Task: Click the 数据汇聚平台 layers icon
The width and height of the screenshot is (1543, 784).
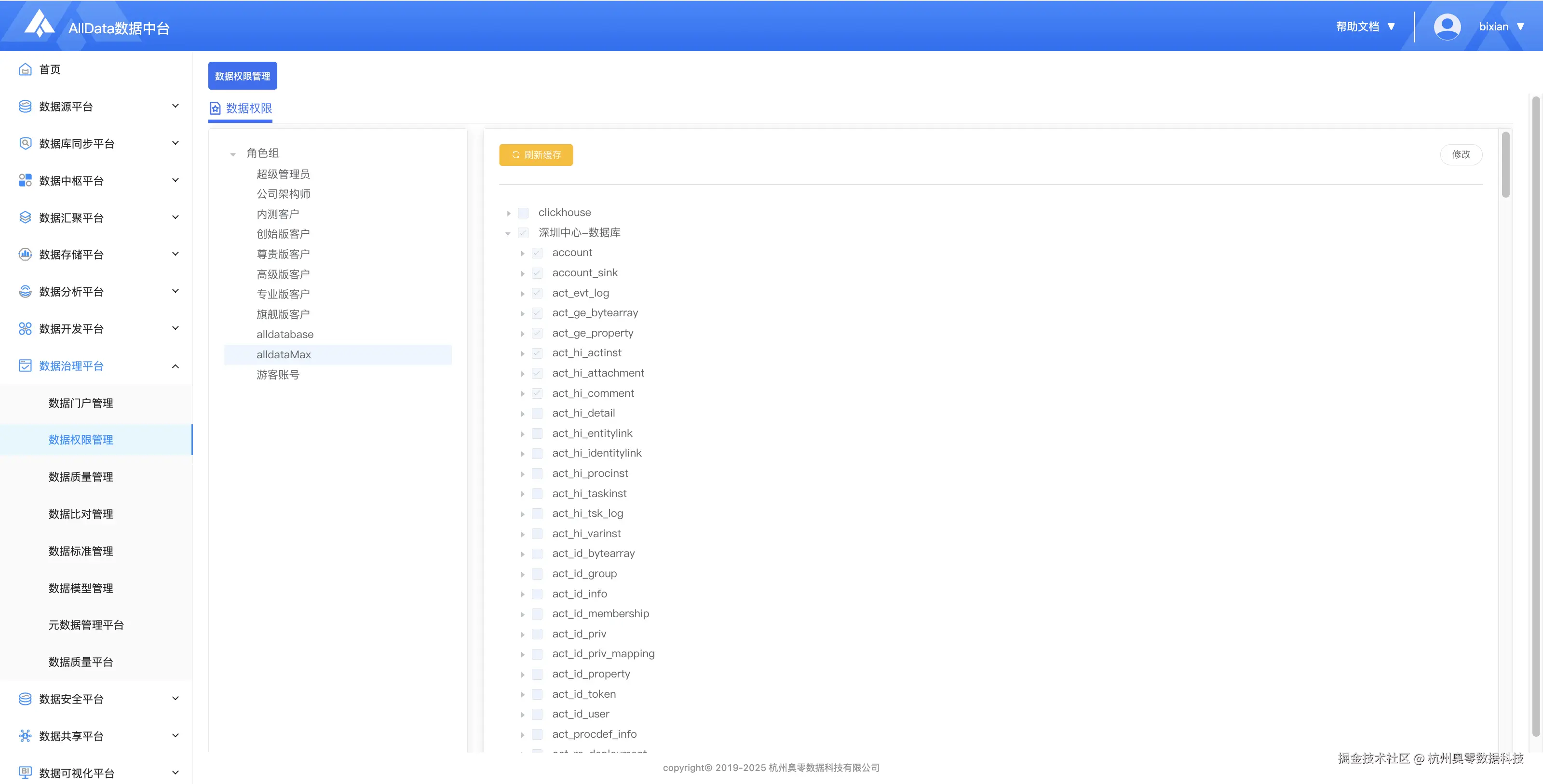Action: 25,217
